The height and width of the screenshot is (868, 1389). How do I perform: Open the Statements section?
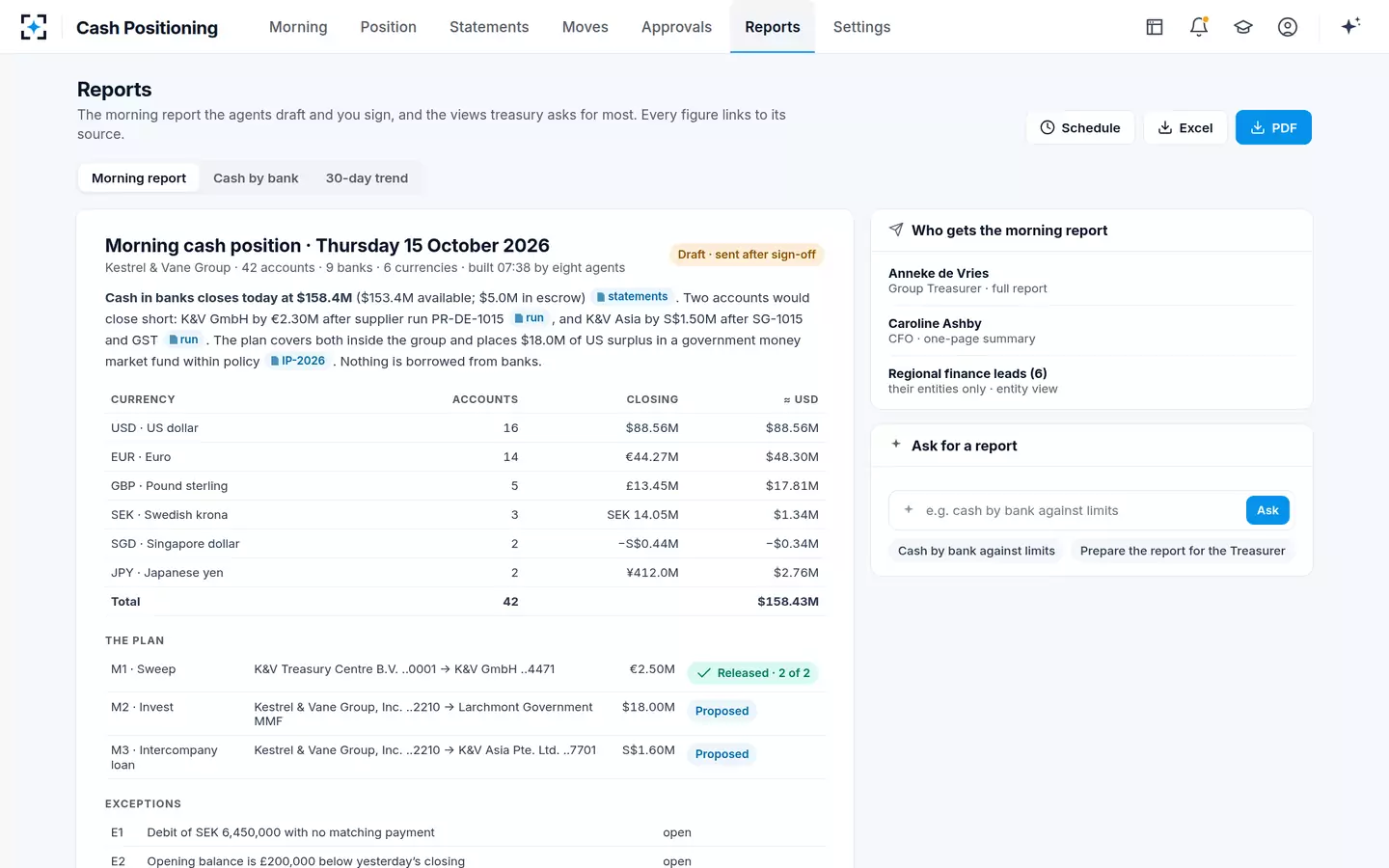[489, 27]
